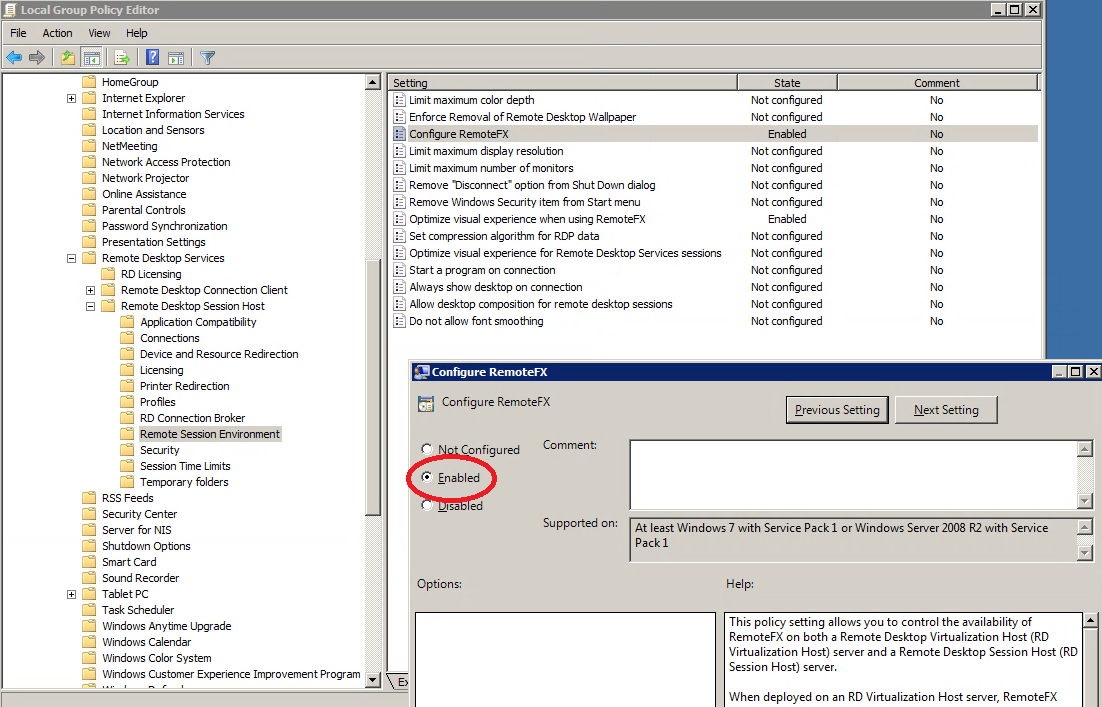The image size is (1102, 707).
Task: Click the Up One Level folder icon
Action: point(67,57)
